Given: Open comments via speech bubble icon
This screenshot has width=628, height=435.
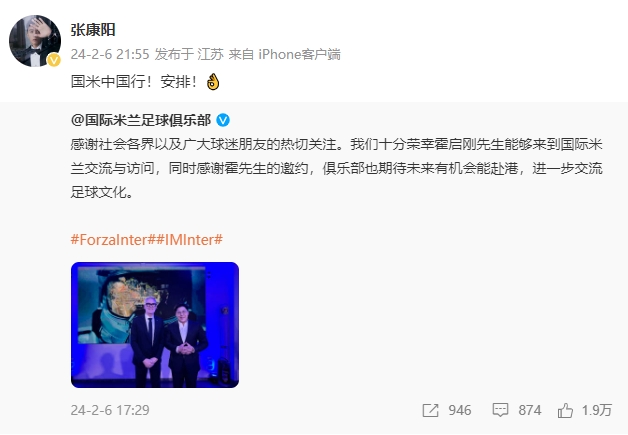Looking at the screenshot, I should tap(500, 410).
